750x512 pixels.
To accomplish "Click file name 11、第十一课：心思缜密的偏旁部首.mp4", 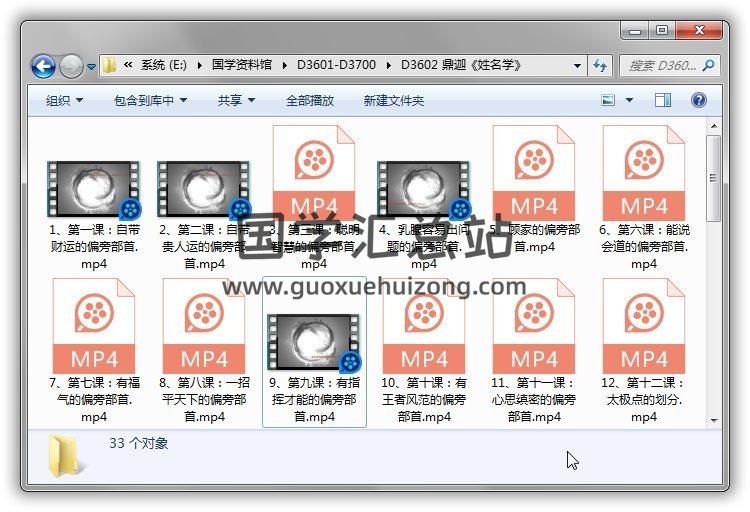I will tap(534, 400).
